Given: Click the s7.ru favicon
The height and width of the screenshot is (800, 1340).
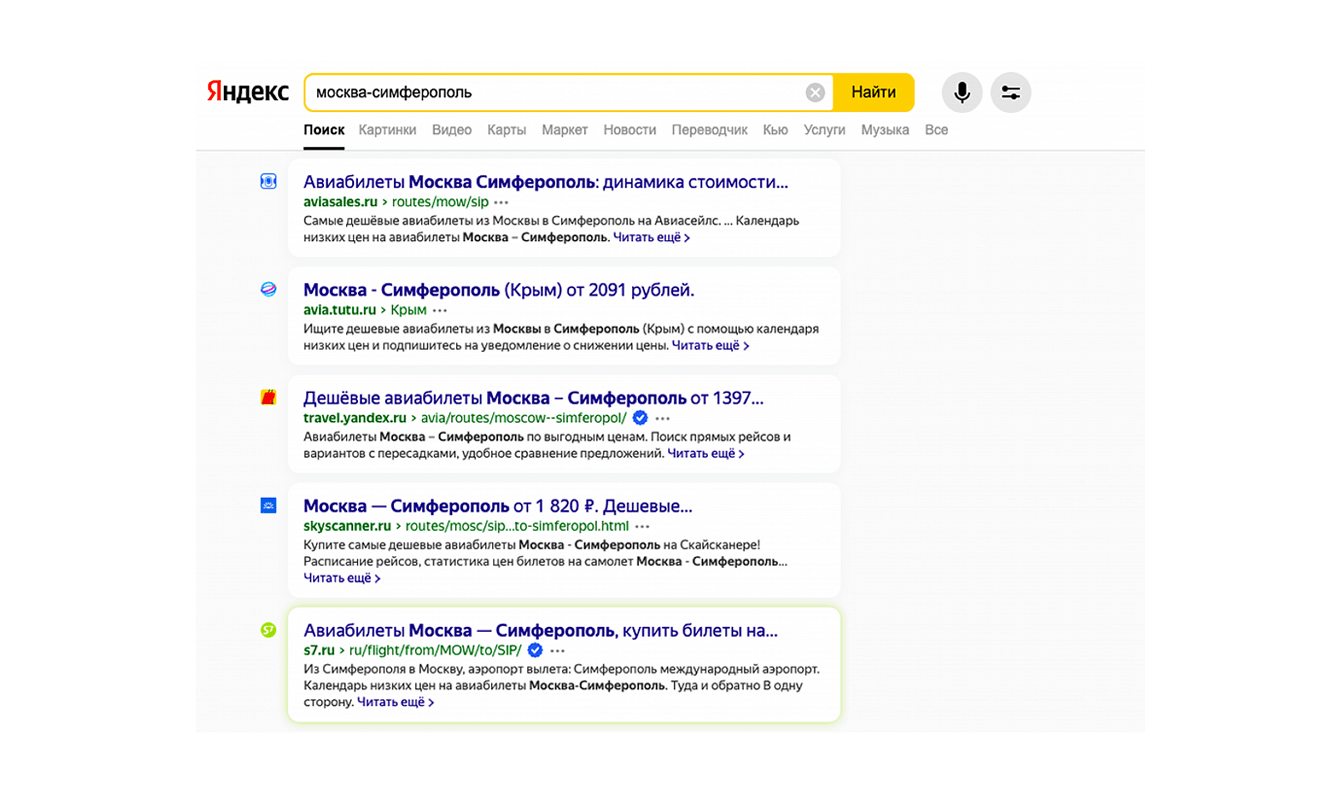Looking at the screenshot, I should pos(268,630).
